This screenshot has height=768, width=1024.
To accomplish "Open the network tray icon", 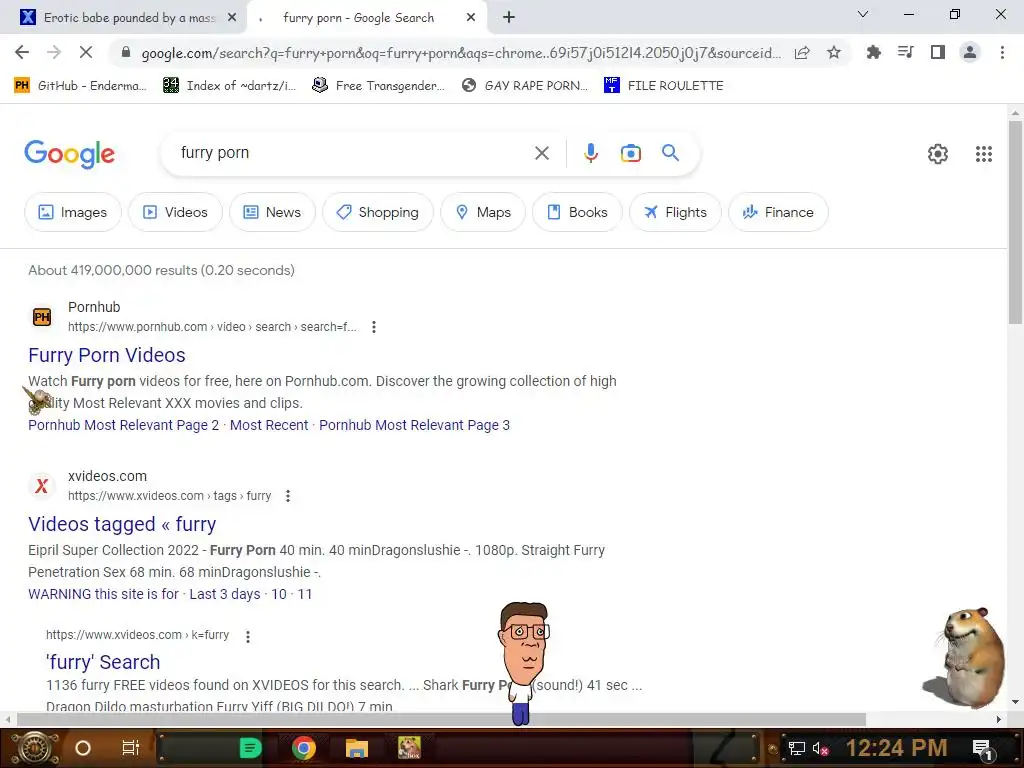I will pyautogui.click(x=796, y=749).
